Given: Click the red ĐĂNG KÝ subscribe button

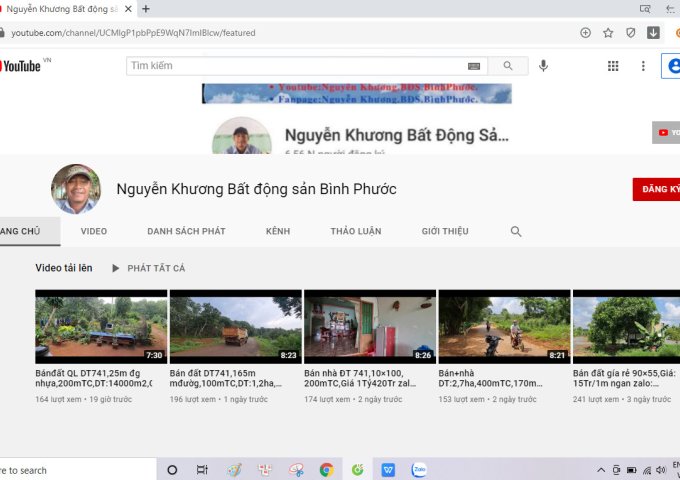Looking at the screenshot, I should tap(656, 189).
